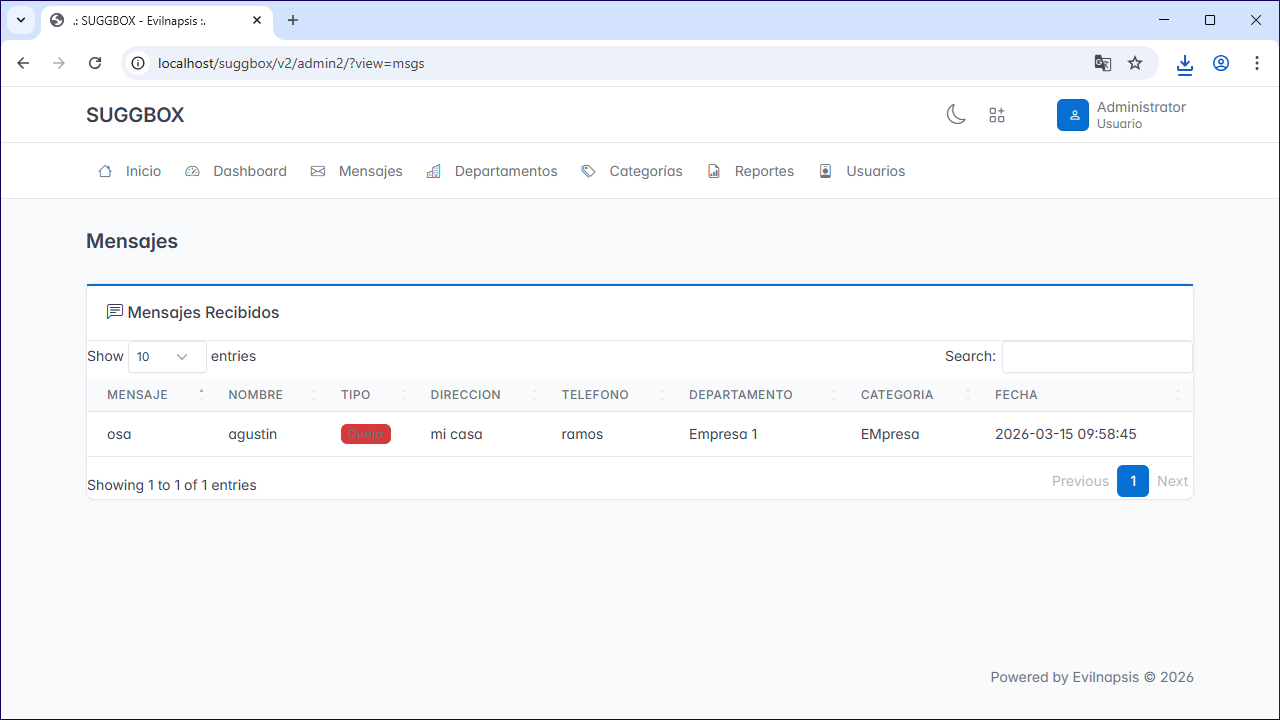Select the SUGGBOX - Evilnapsis browser tab

[156, 20]
